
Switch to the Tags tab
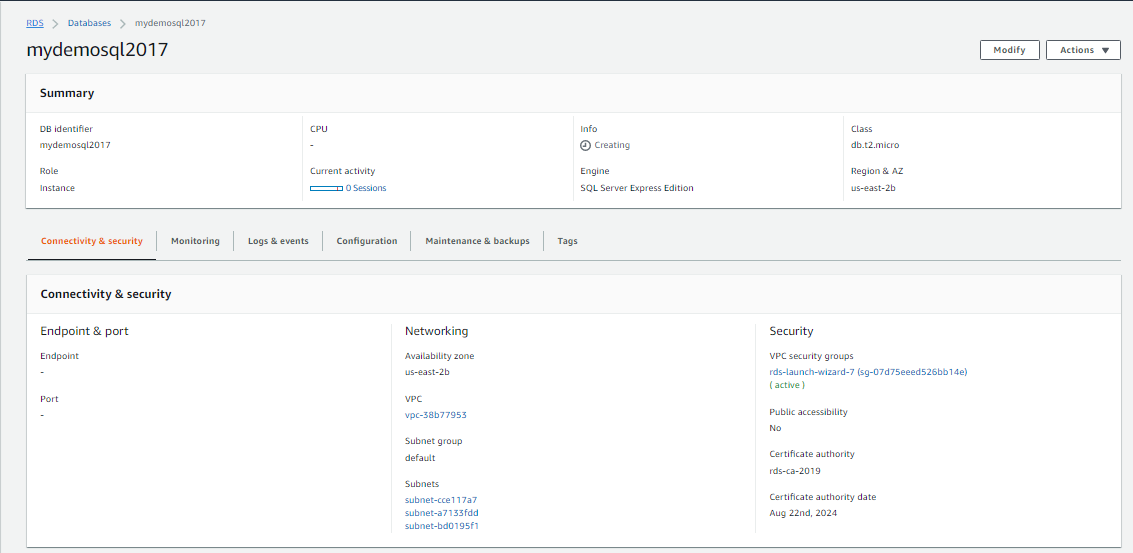tap(567, 241)
